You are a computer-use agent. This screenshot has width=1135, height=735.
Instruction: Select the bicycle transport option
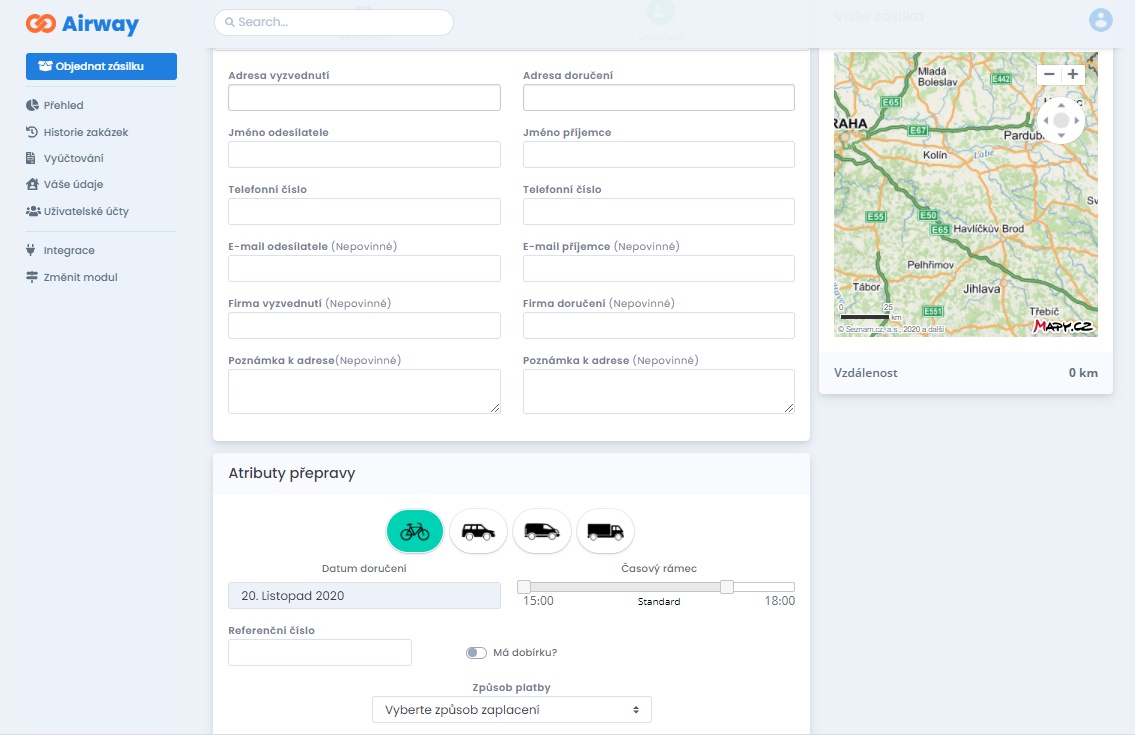coord(415,532)
